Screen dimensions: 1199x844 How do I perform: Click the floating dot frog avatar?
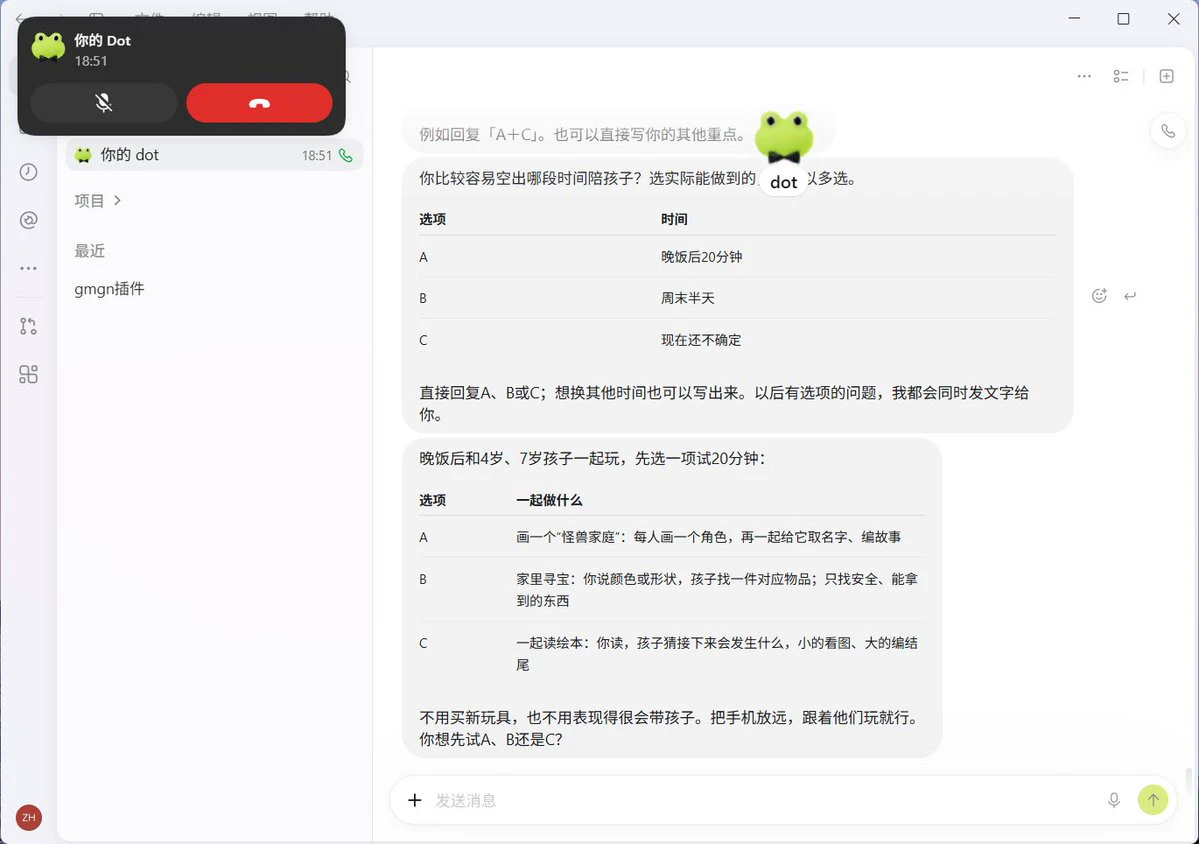pos(784,138)
